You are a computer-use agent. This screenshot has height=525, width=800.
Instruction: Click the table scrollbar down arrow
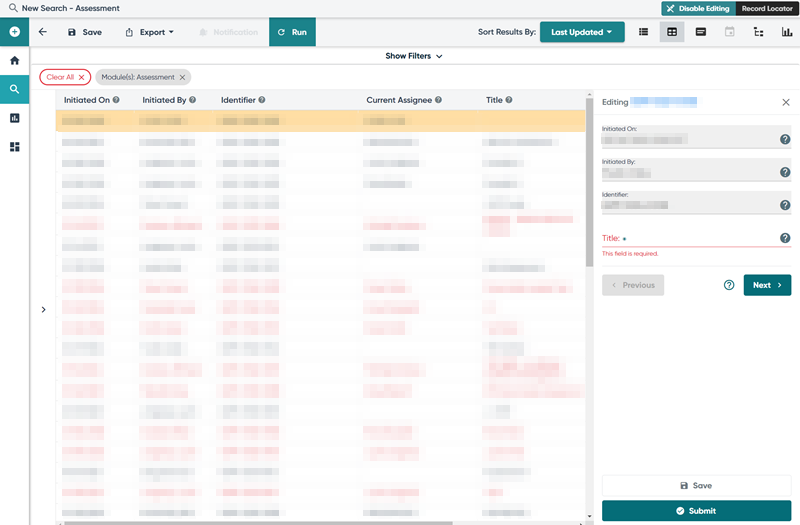tap(589, 516)
